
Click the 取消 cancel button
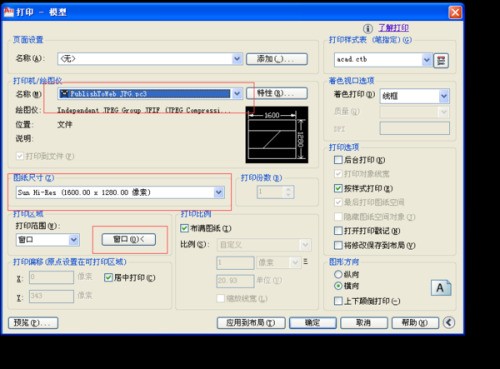click(x=364, y=323)
